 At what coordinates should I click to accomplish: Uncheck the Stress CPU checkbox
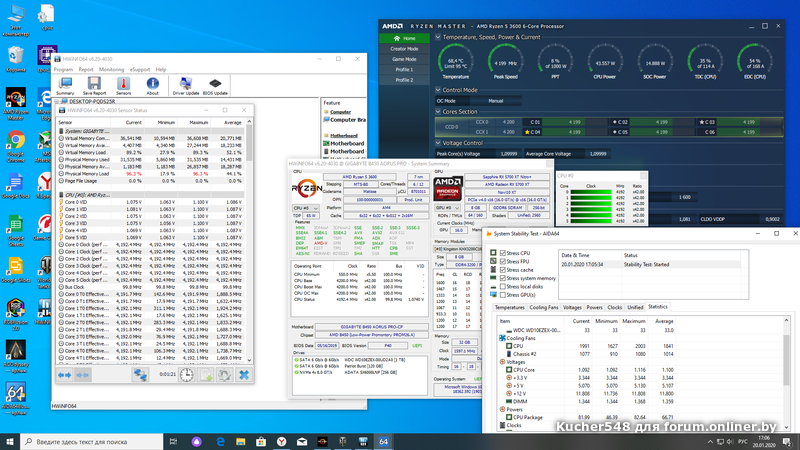tap(501, 254)
